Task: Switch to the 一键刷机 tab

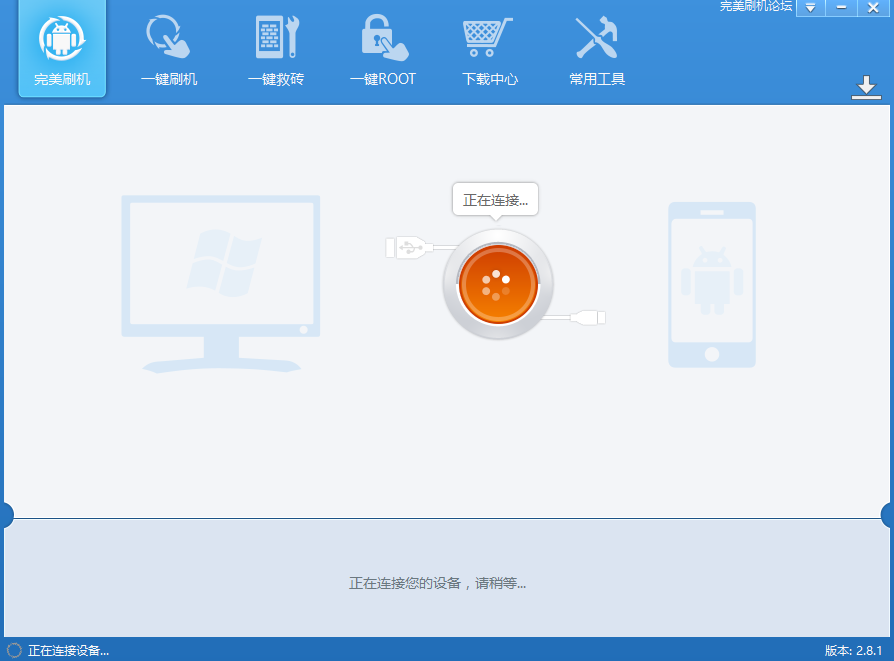Action: 169,50
